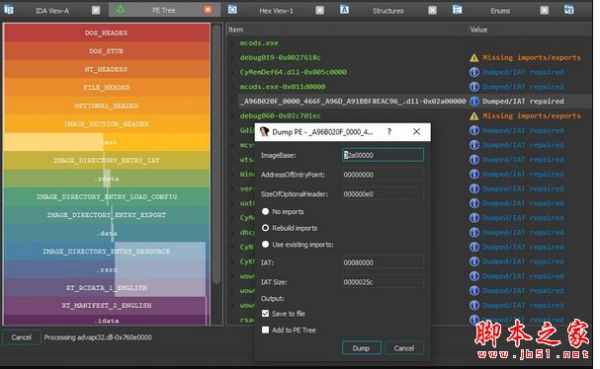Click the Hex View-1 tab icon
The width and height of the screenshot is (600, 369).
232,9
